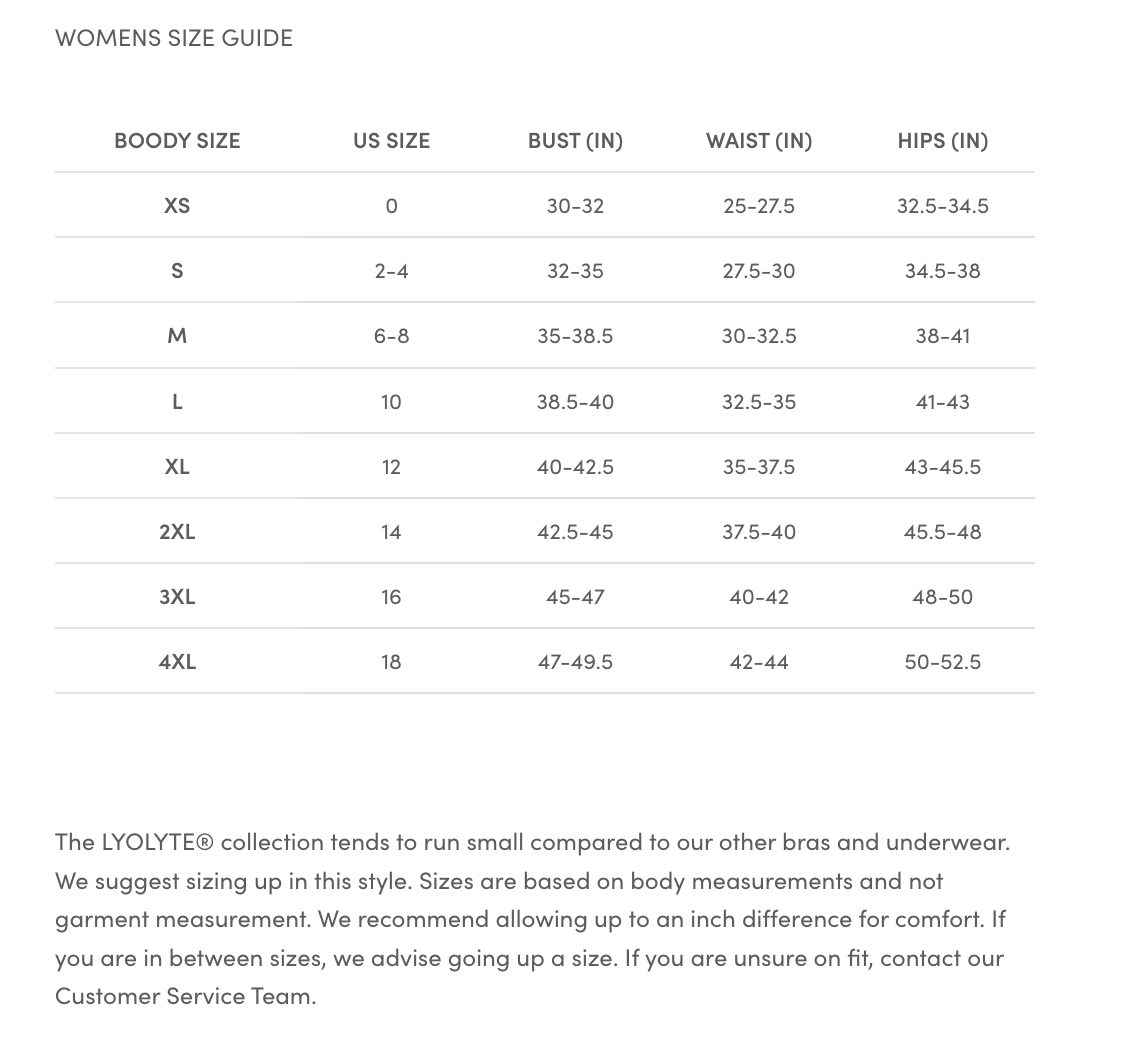1124x1056 pixels.
Task: Select the 45.5-48 hips measurement cell
Action: (942, 531)
